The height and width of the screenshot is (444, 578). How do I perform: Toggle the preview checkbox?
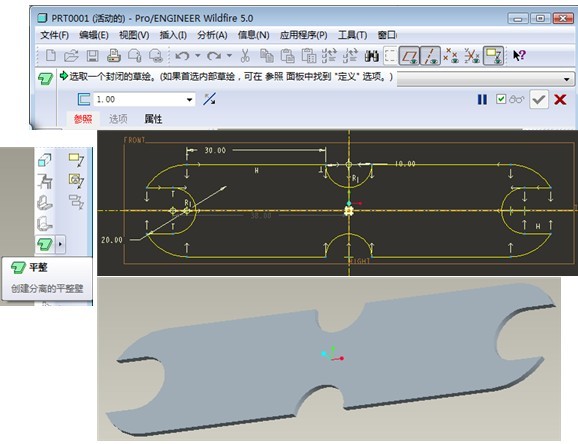coord(501,99)
